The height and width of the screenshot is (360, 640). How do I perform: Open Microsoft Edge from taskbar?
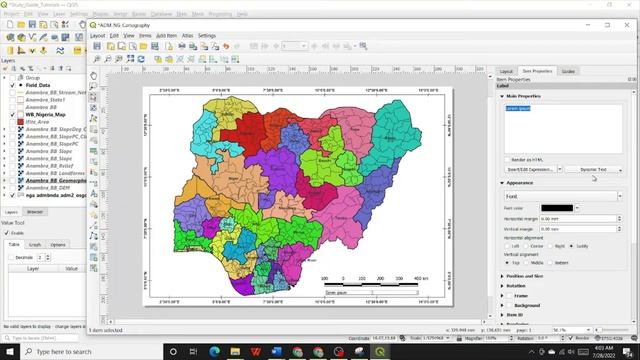[x=214, y=351]
